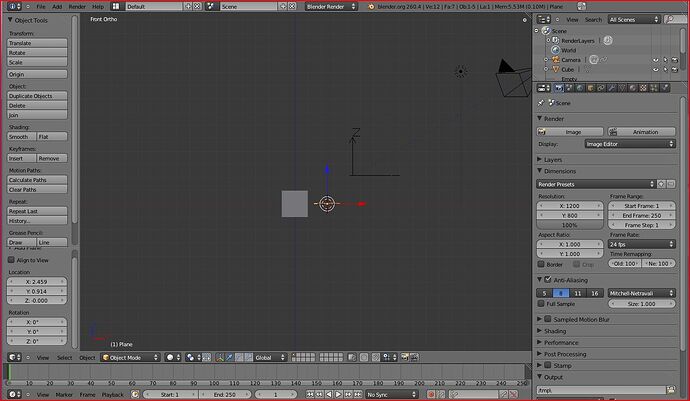Enable the Stamp checkbox
The width and height of the screenshot is (690, 401).
click(x=548, y=365)
